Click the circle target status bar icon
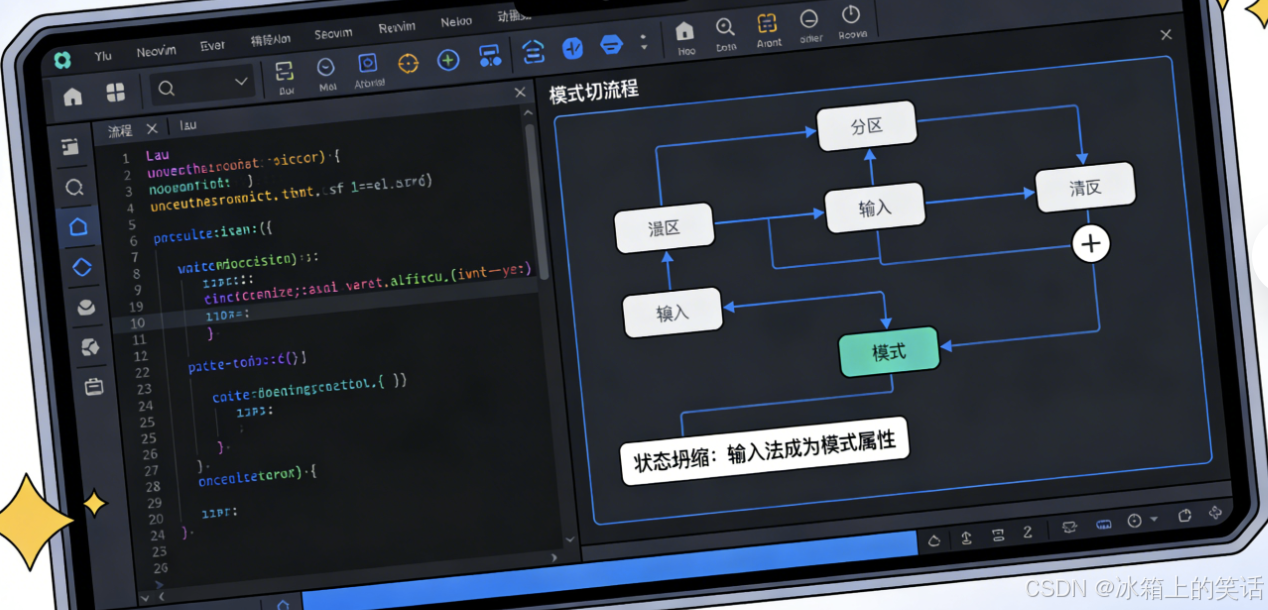This screenshot has width=1268, height=610. (x=1135, y=521)
